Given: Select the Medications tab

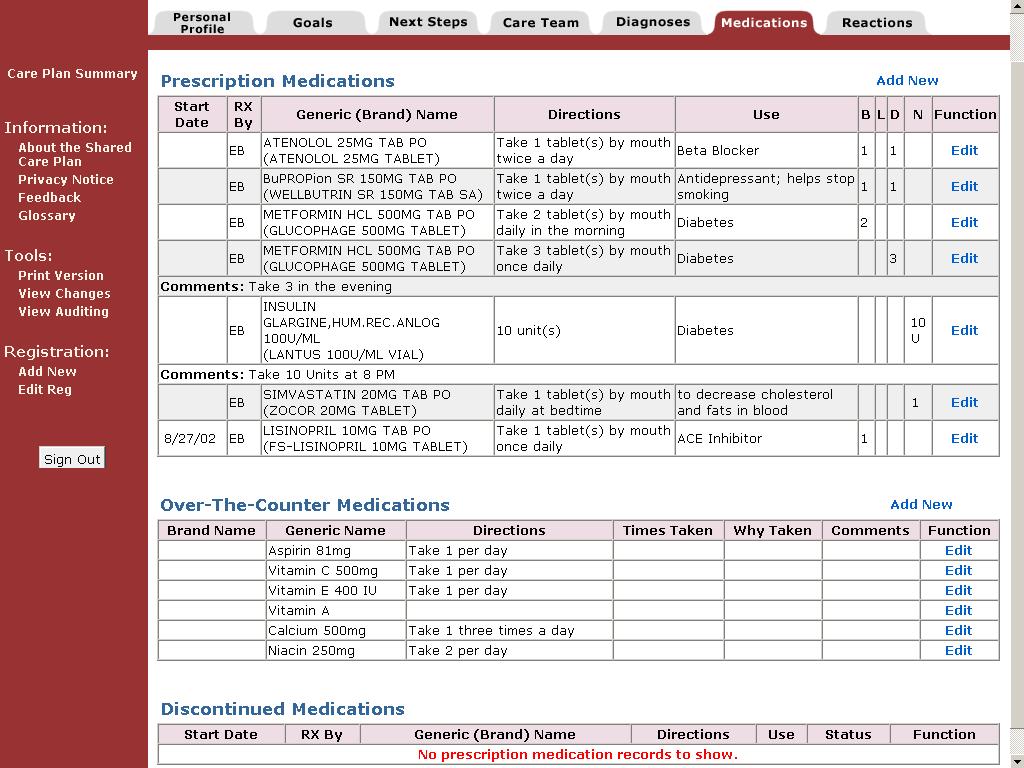Looking at the screenshot, I should 763,22.
